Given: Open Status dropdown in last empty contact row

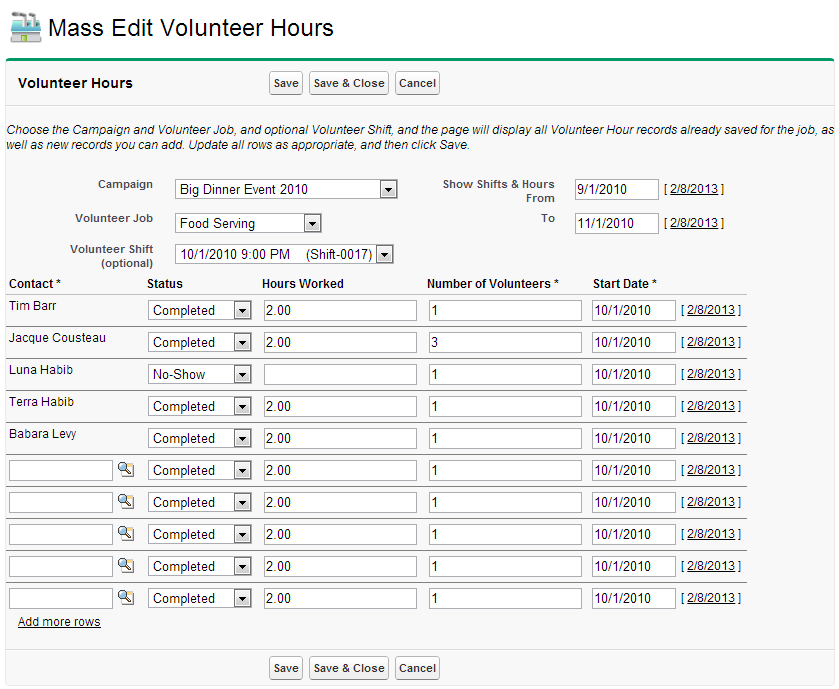Looking at the screenshot, I should tap(200, 599).
